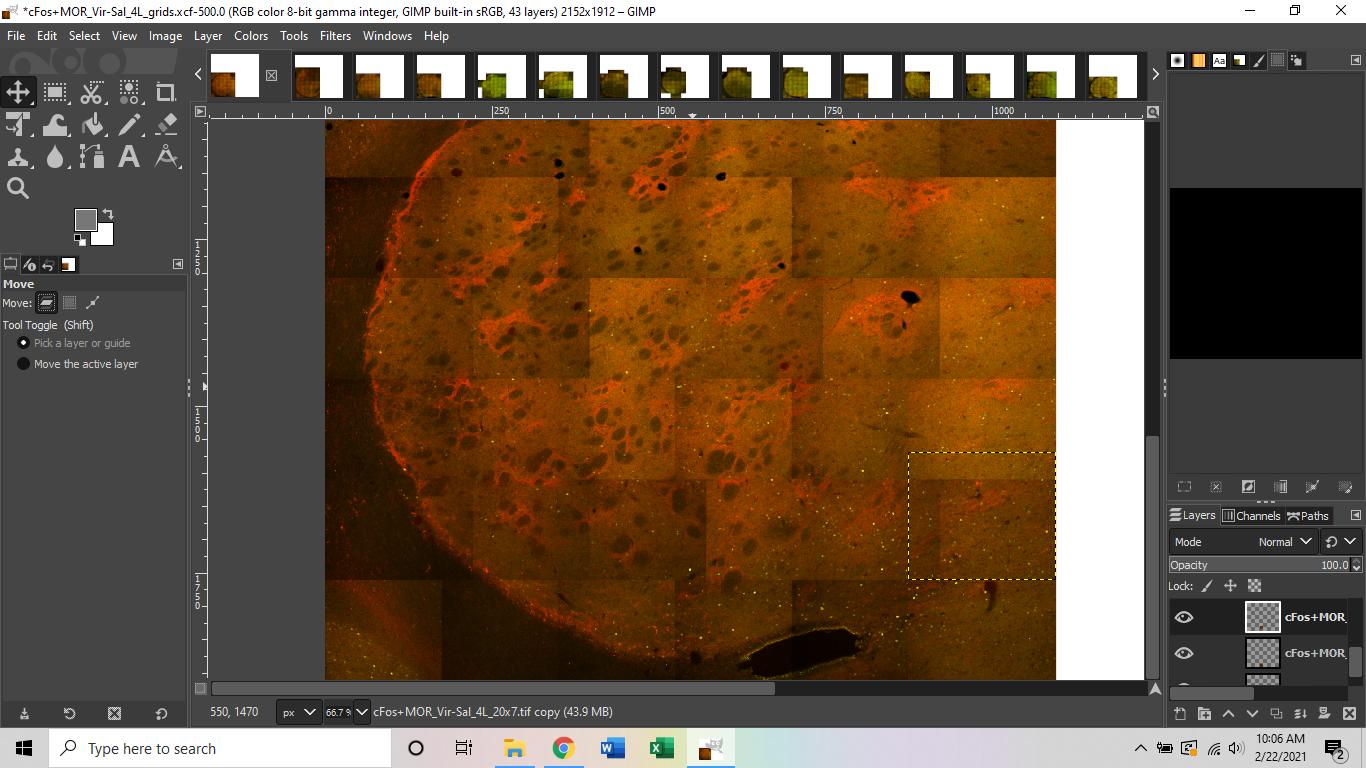Select the Rectangle Select tool
This screenshot has width=1366, height=768.
[x=55, y=90]
